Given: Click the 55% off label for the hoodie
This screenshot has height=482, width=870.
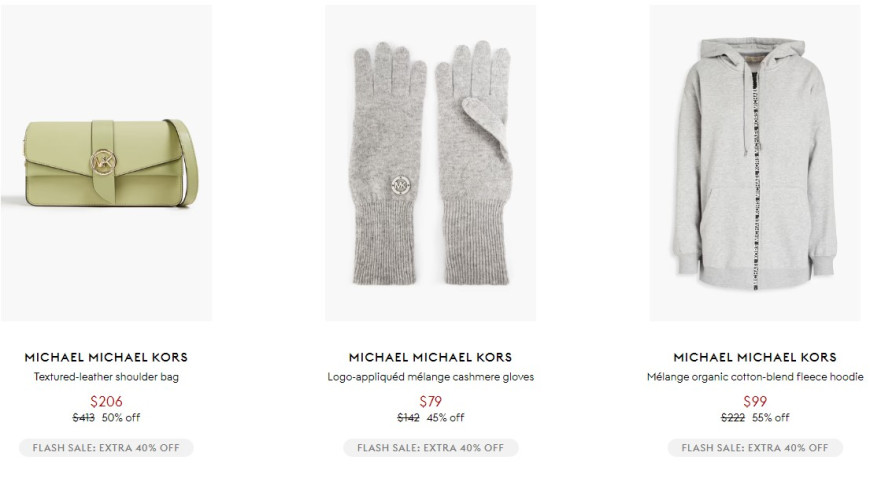Looking at the screenshot, I should point(771,418).
